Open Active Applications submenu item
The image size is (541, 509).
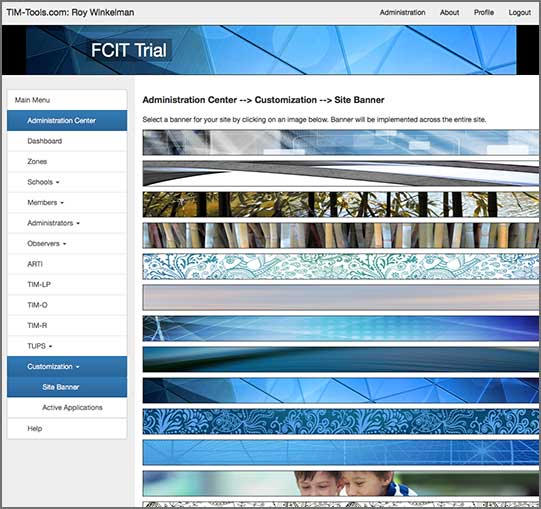pos(67,408)
